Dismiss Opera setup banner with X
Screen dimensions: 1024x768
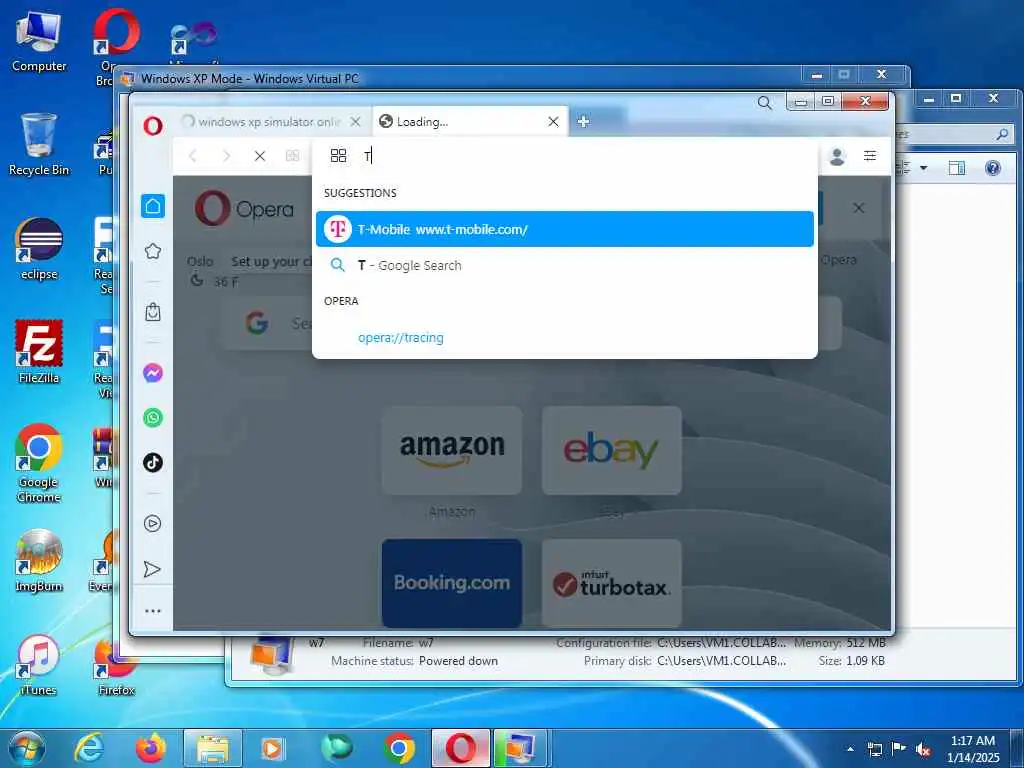[859, 208]
